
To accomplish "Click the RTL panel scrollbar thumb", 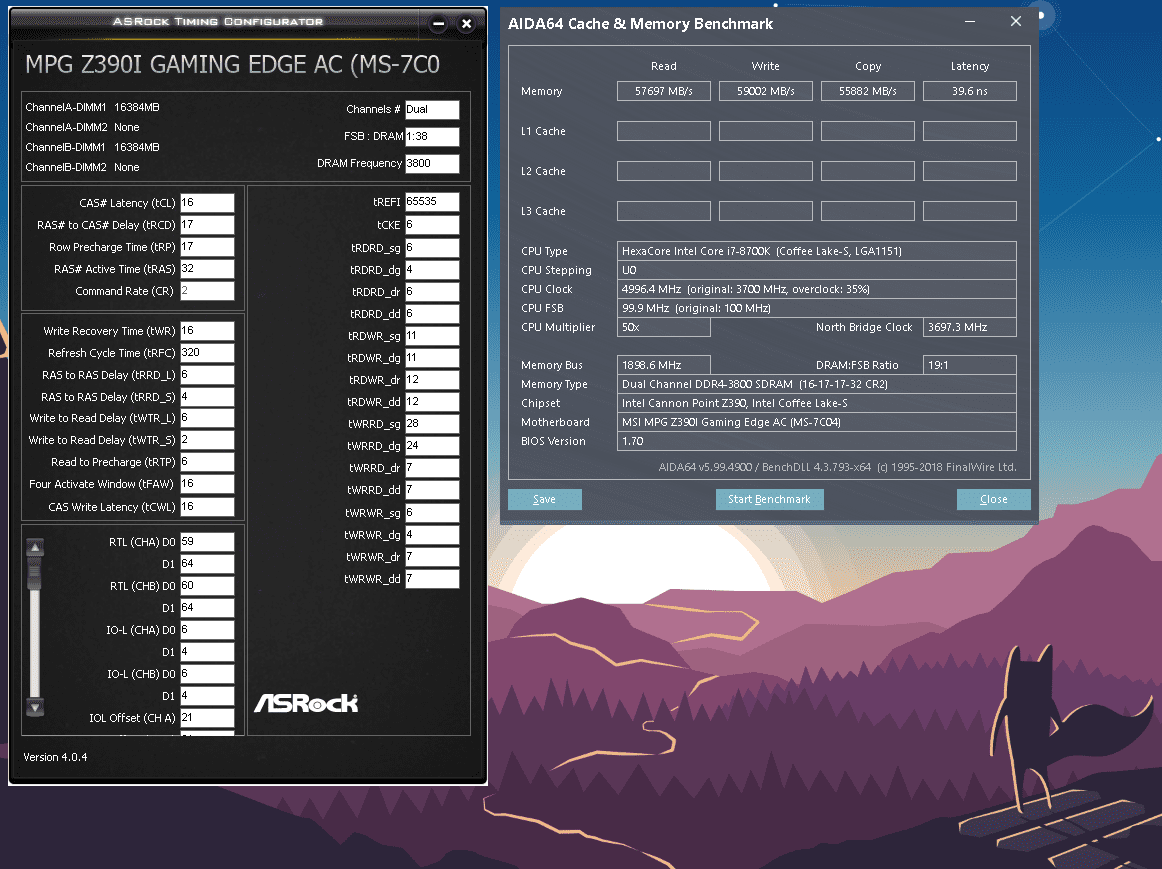I will pos(35,574).
